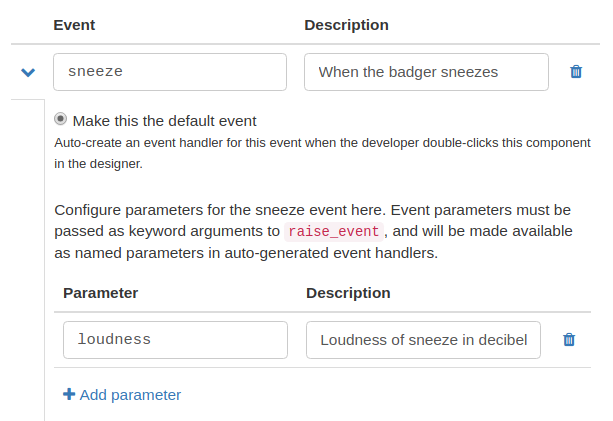The image size is (613, 421).
Task: Delete the loudness parameter with trash icon
Action: 569,340
